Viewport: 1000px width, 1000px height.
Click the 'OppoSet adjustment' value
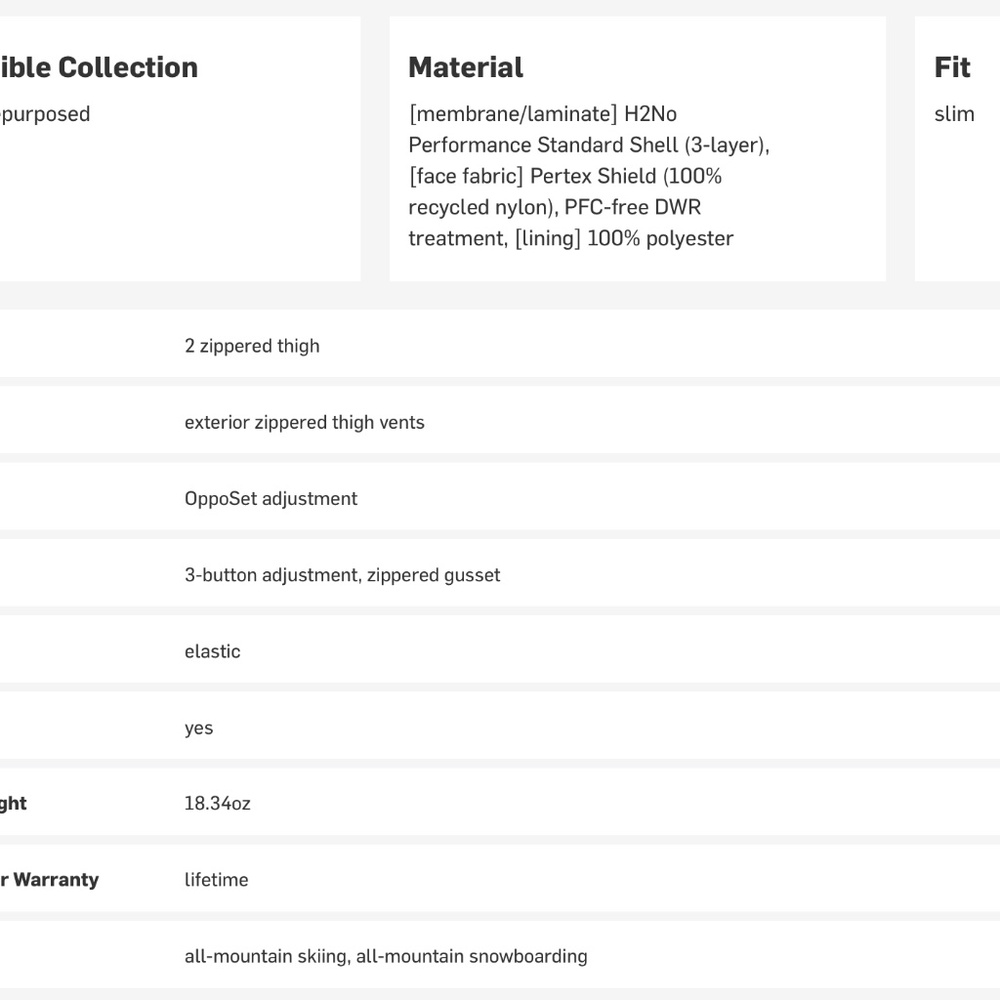[271, 499]
